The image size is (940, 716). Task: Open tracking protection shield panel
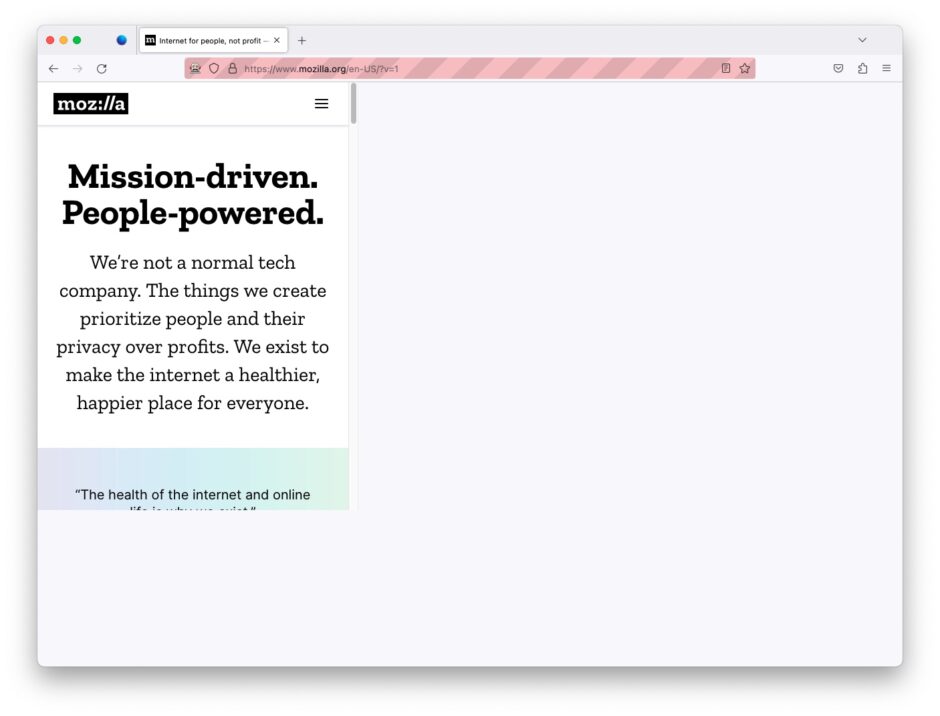pyautogui.click(x=214, y=68)
